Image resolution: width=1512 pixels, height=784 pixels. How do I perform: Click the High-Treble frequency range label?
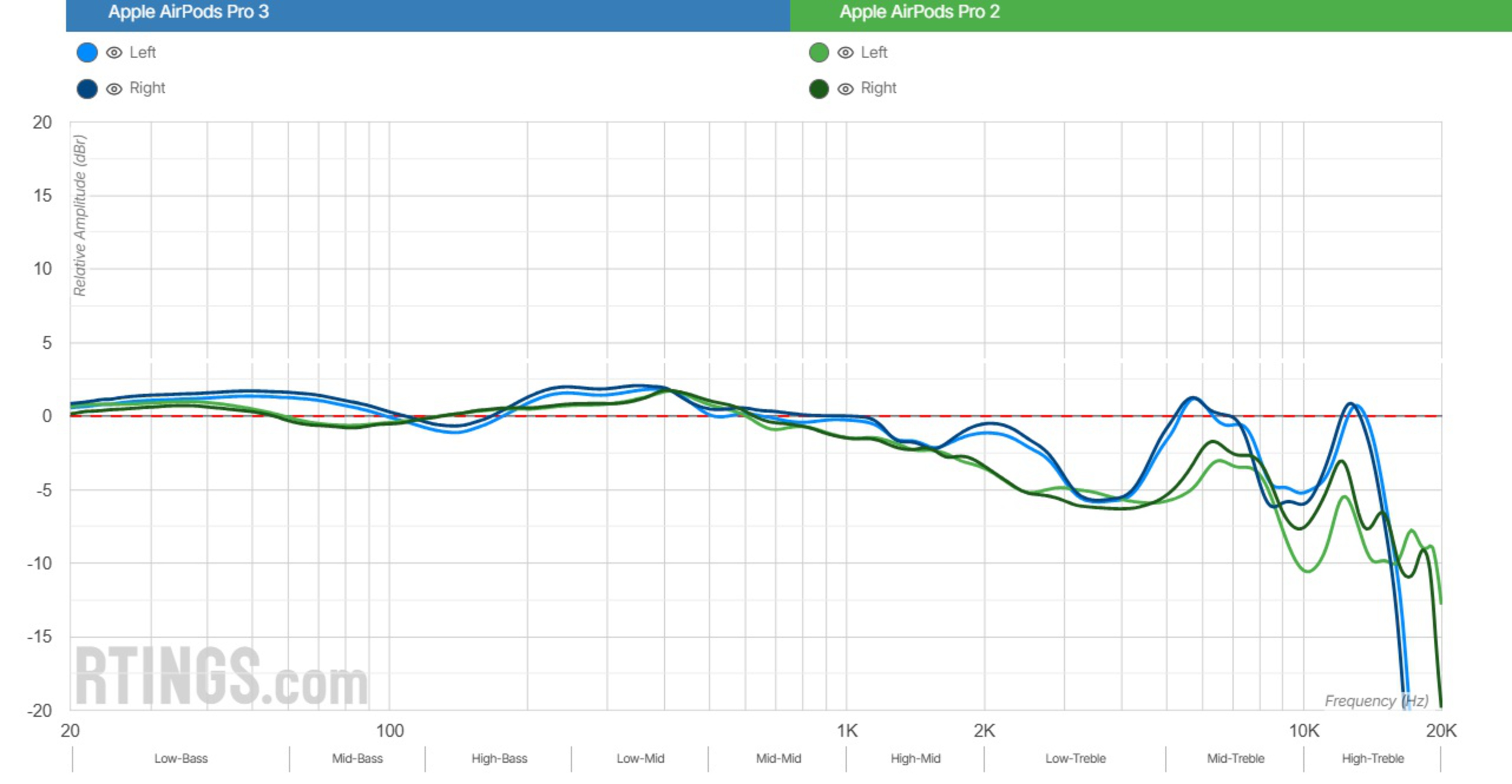pyautogui.click(x=1372, y=758)
